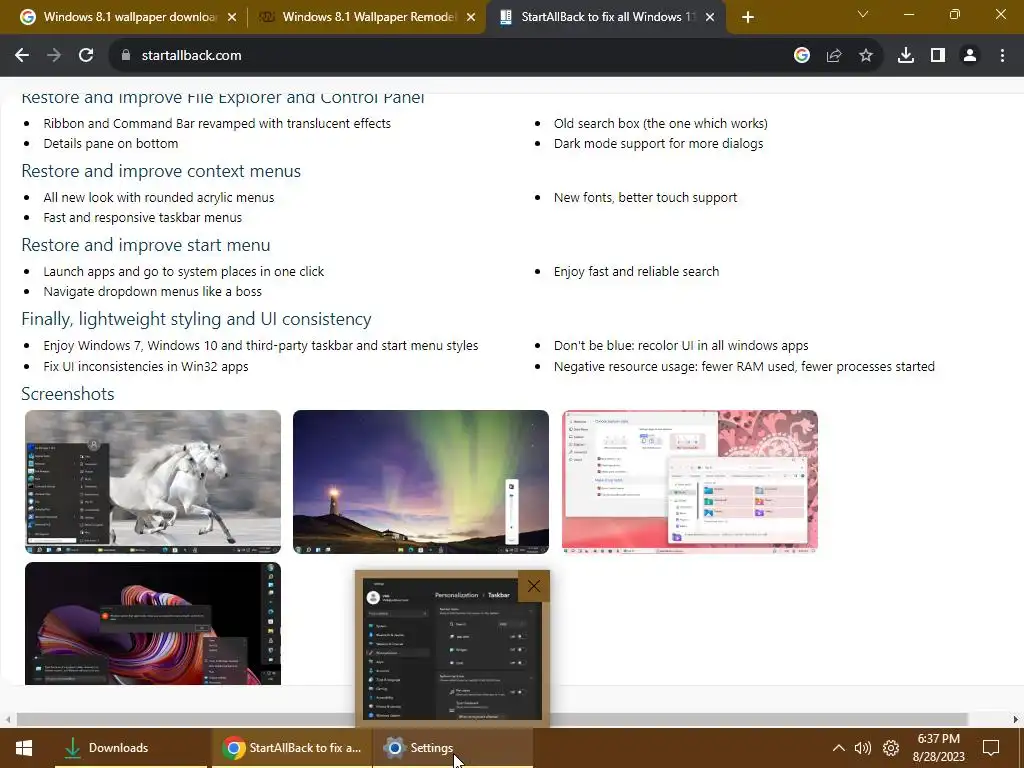This screenshot has width=1024, height=768.
Task: Open Downloads from the taskbar
Action: (133, 748)
